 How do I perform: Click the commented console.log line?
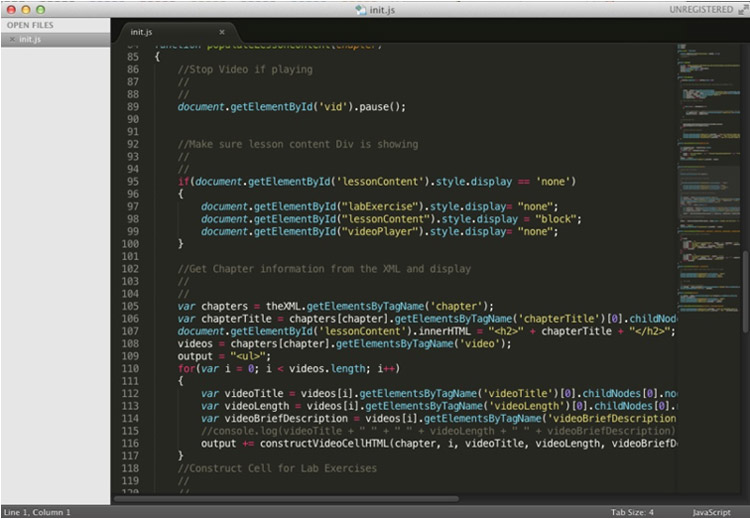click(x=438, y=431)
